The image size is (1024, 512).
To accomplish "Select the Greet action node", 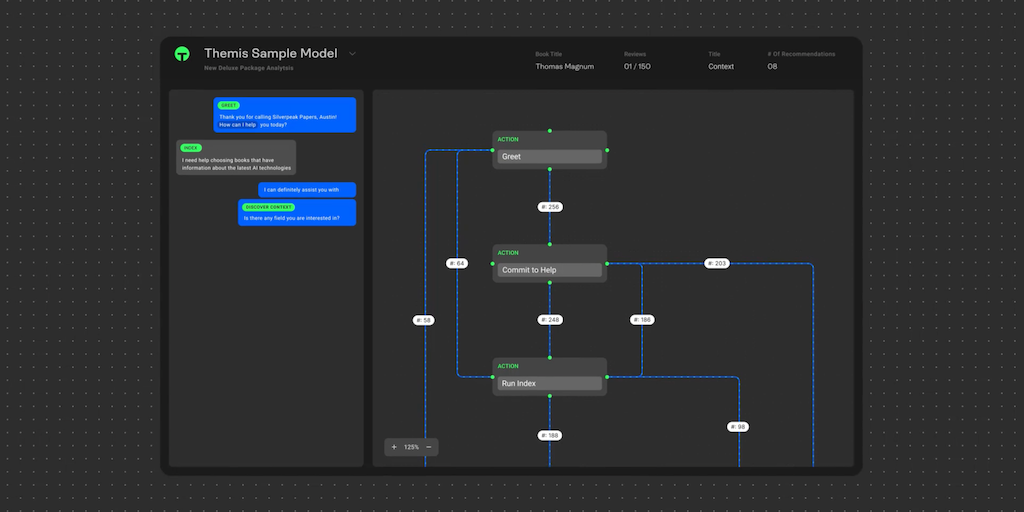I will pos(549,156).
